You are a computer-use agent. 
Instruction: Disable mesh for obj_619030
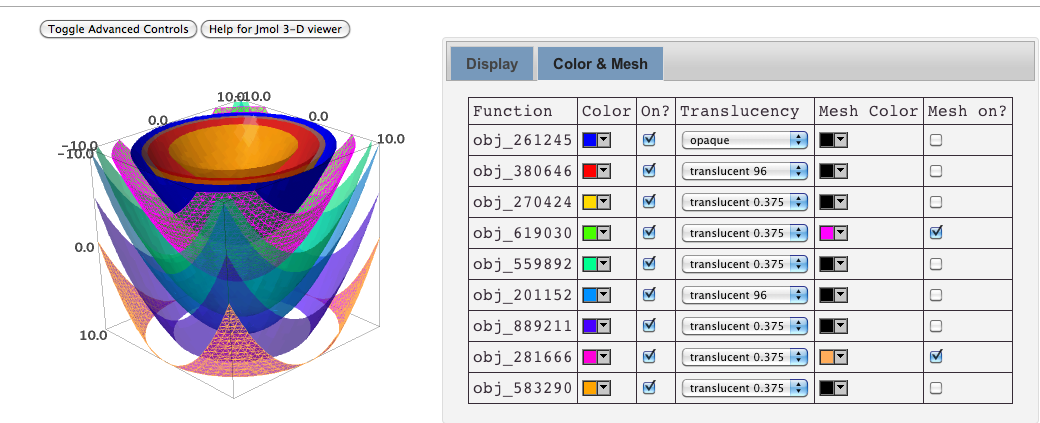coord(935,233)
